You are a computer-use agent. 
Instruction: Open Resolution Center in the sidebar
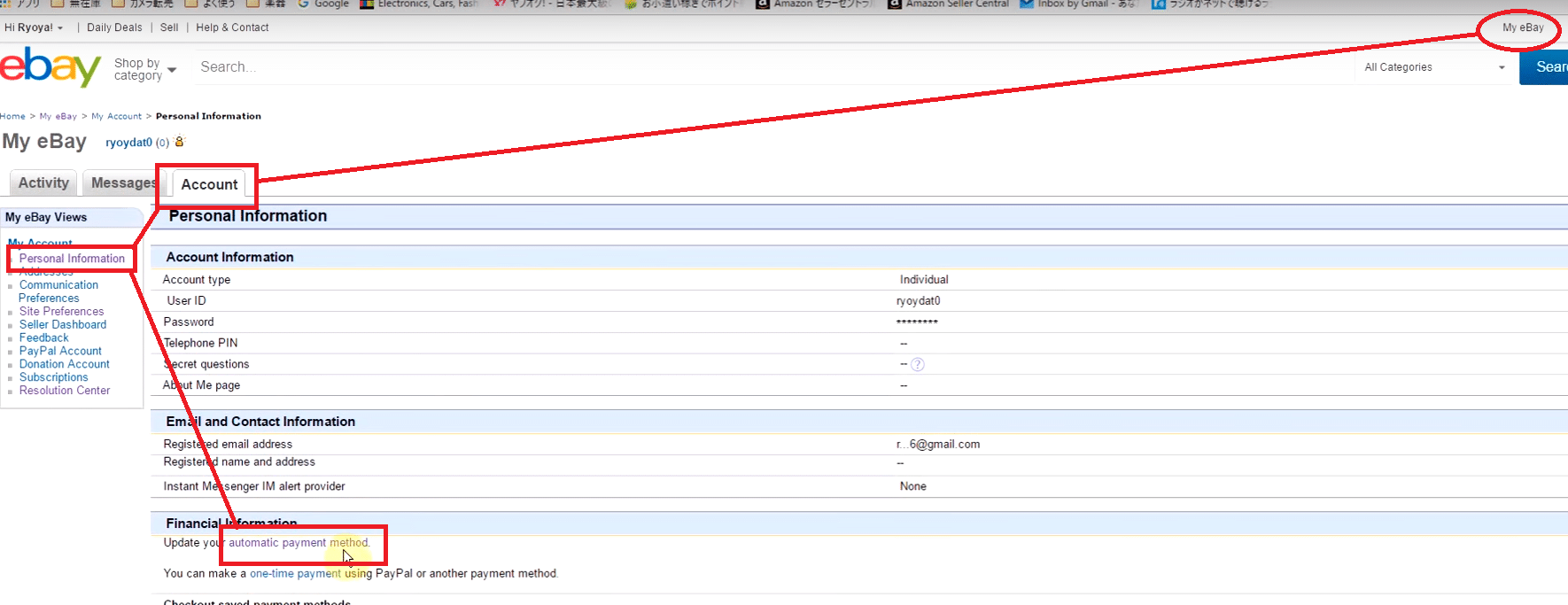pos(65,391)
